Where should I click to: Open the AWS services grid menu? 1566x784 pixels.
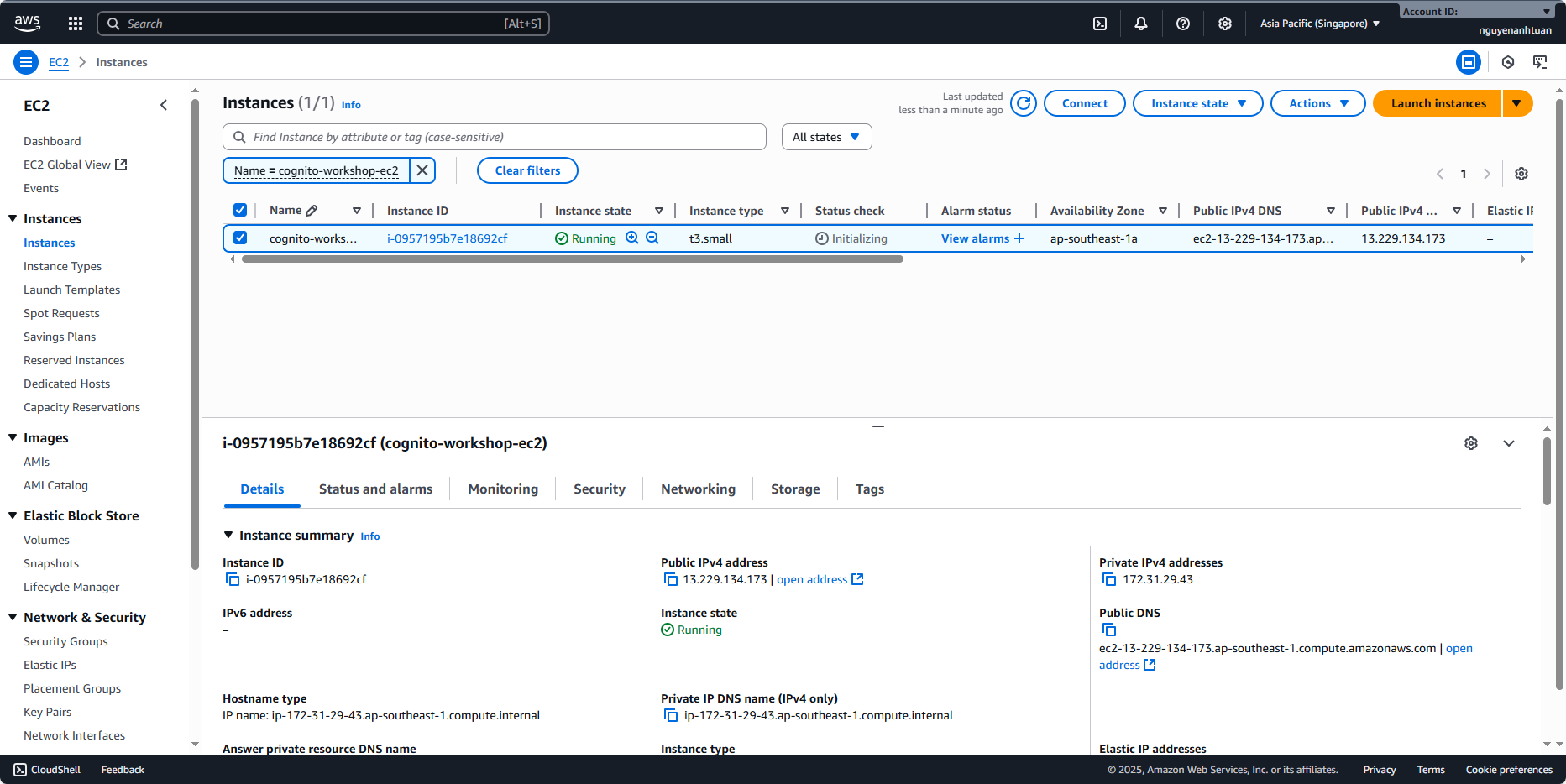(76, 24)
